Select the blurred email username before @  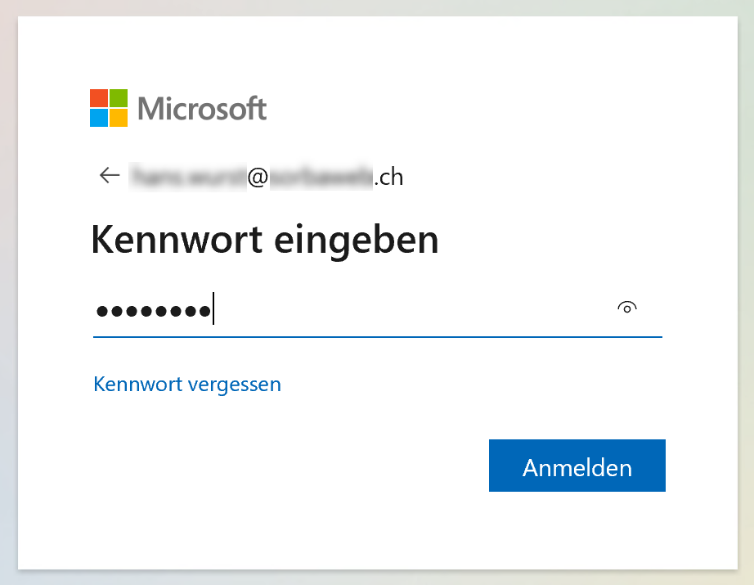(x=188, y=177)
